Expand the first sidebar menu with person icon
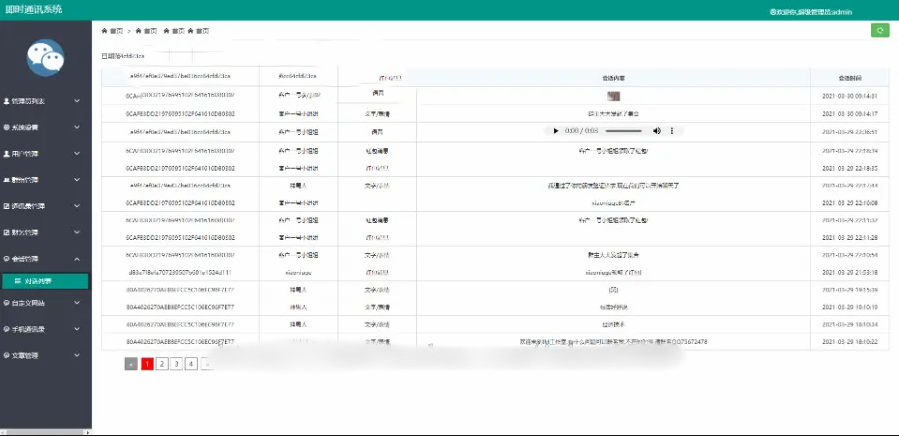The height and width of the screenshot is (436, 899). 45,101
